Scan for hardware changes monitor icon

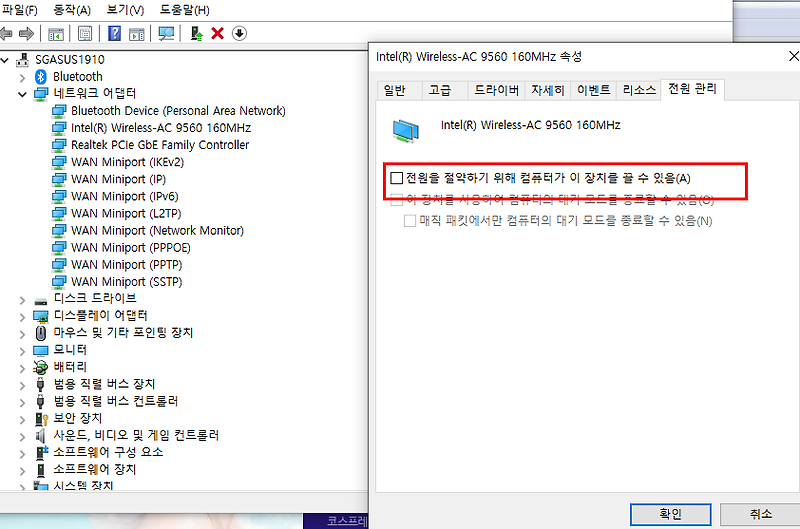coord(166,34)
